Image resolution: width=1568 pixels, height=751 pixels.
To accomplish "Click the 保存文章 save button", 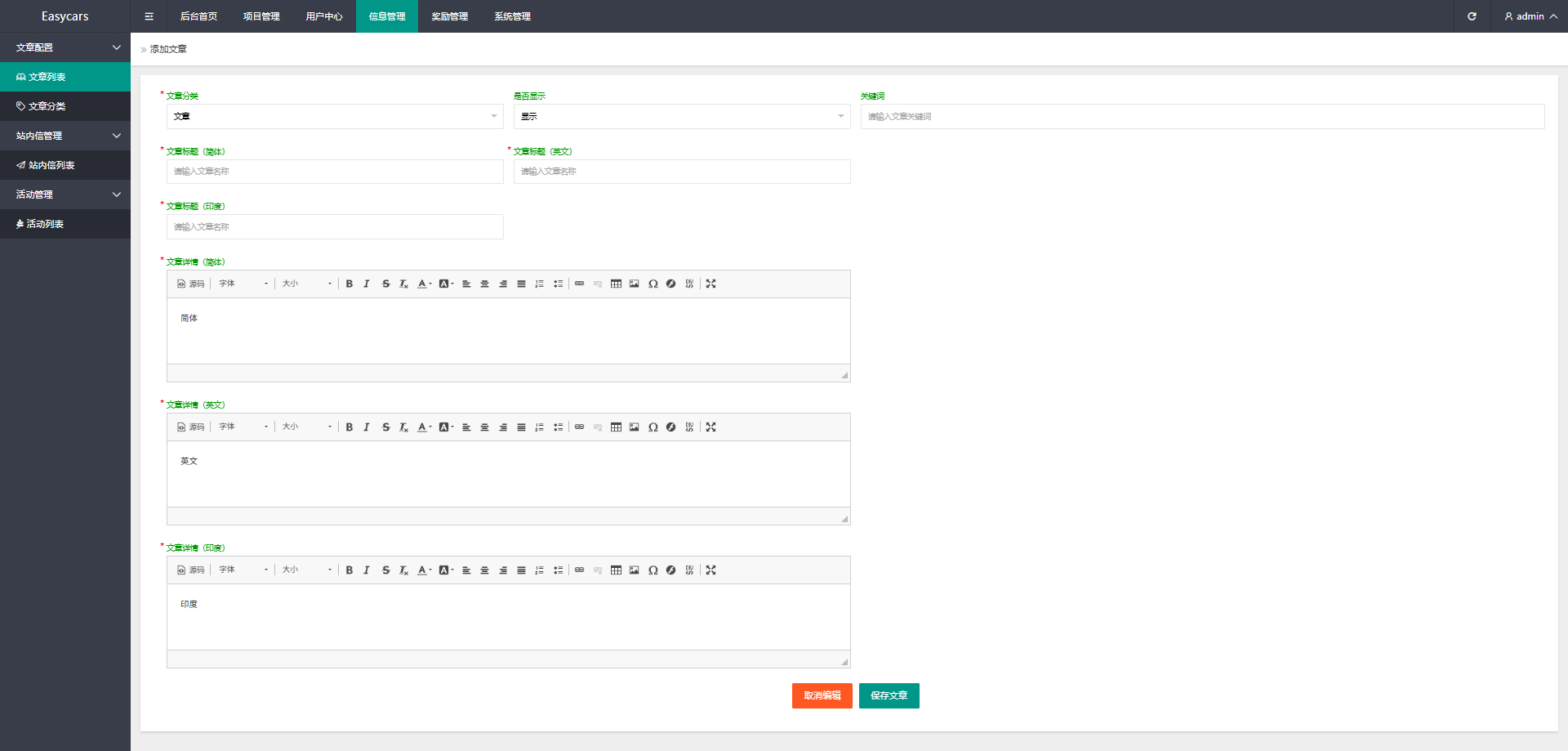I will 889,695.
